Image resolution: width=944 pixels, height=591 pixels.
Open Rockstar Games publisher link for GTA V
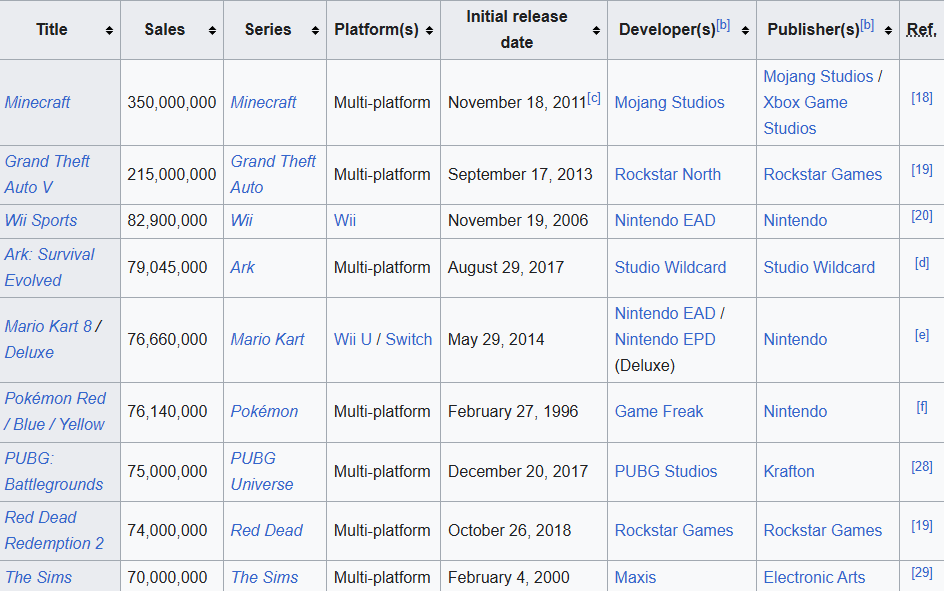click(822, 175)
